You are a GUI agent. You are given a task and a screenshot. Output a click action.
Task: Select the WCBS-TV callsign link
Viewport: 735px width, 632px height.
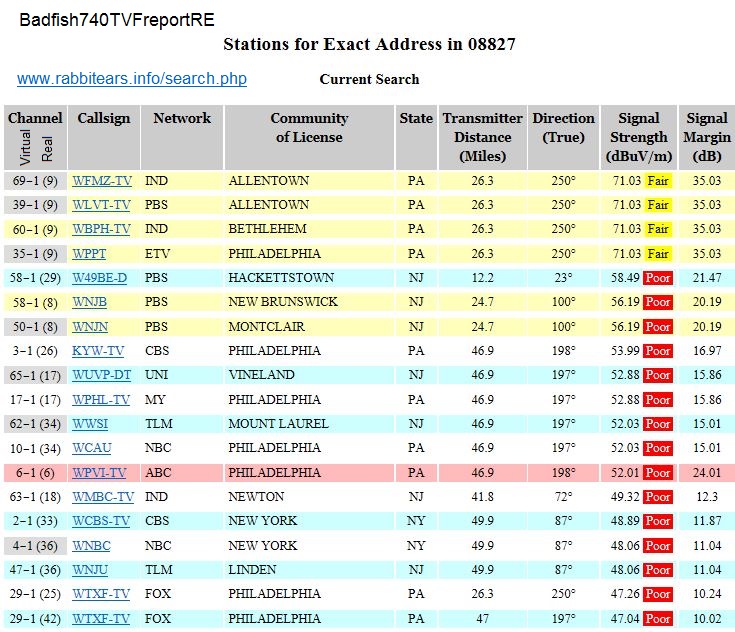[x=101, y=521]
